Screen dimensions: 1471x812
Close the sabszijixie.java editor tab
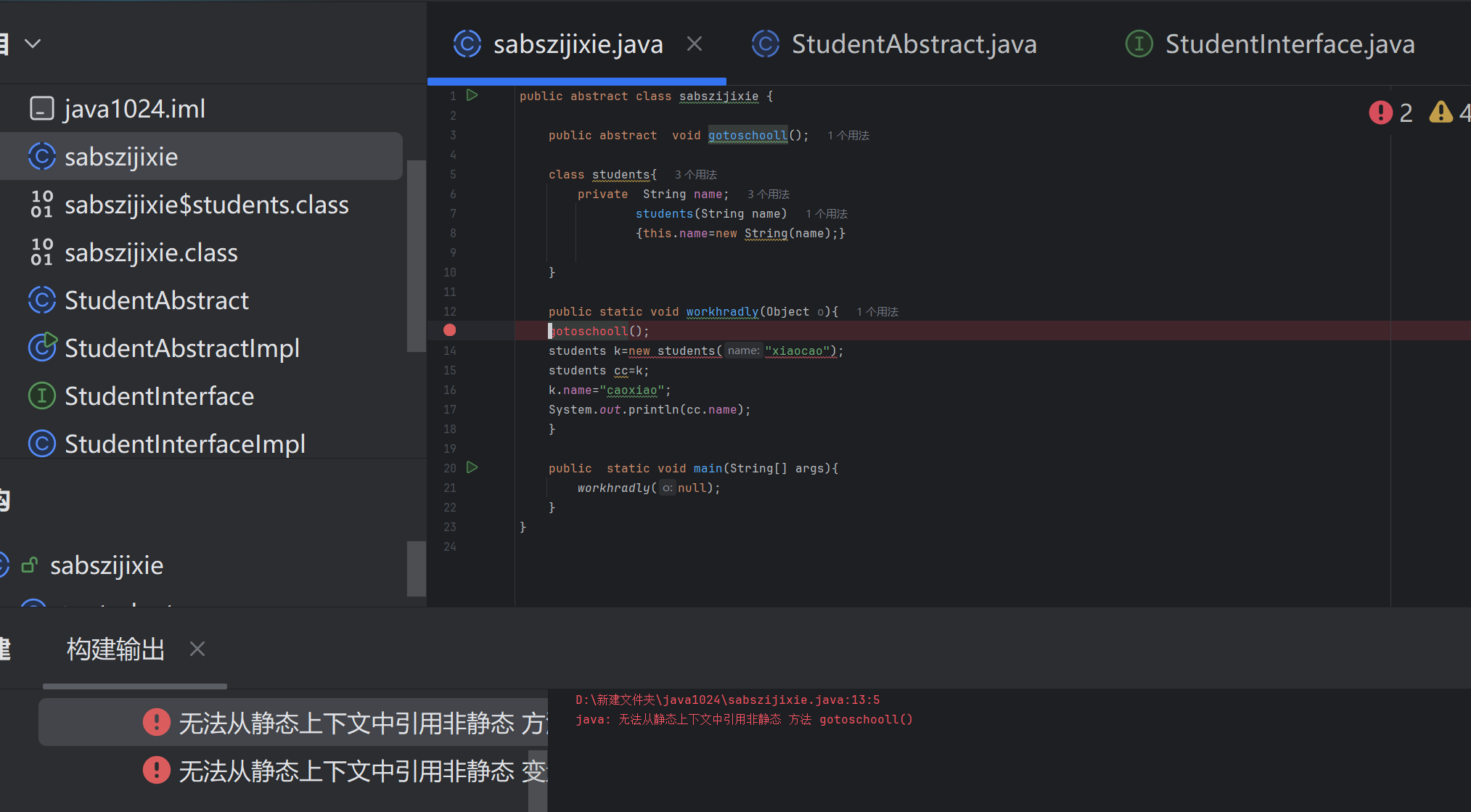coord(694,44)
